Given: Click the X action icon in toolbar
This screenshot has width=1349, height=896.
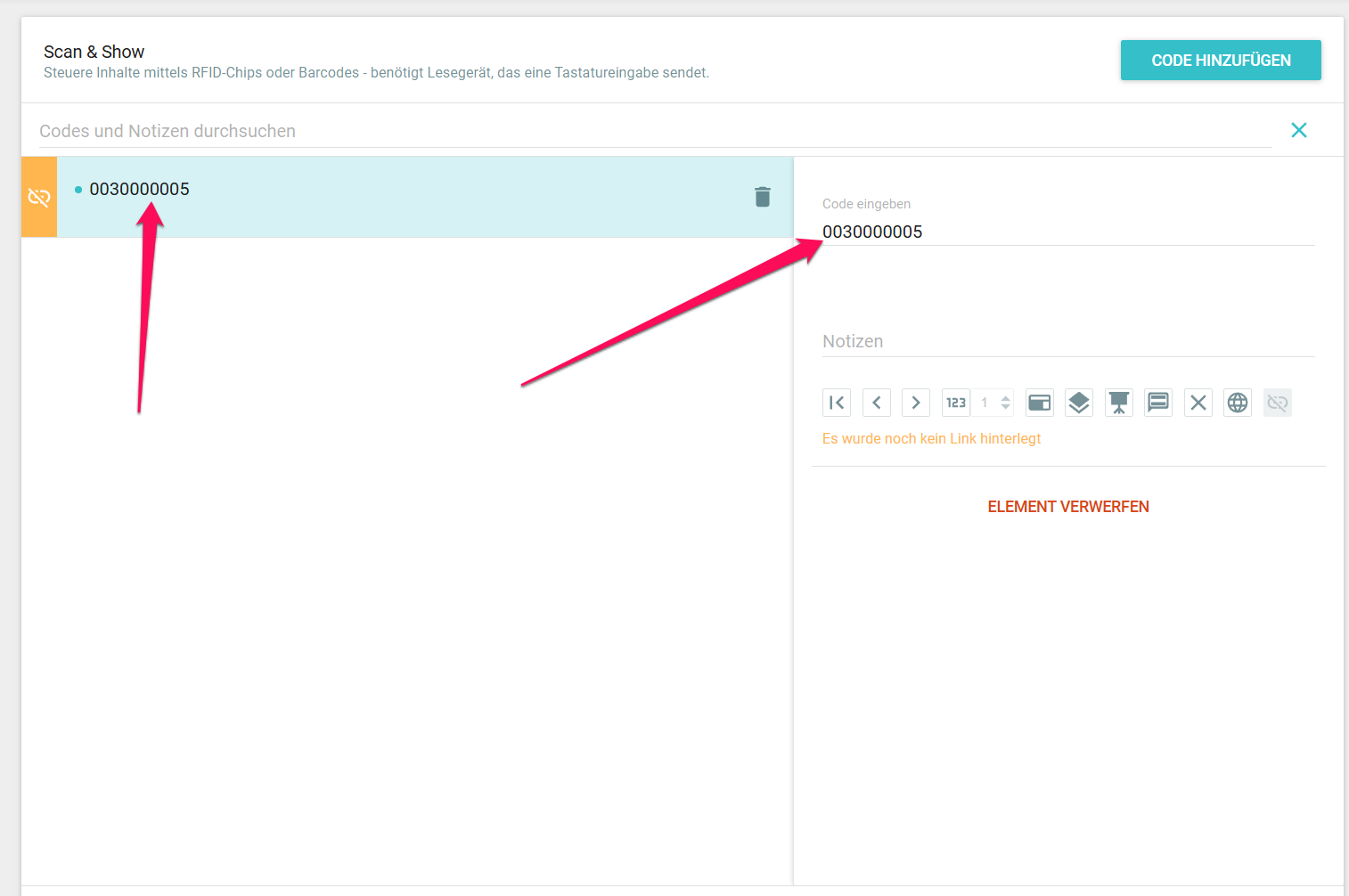Looking at the screenshot, I should click(1198, 403).
